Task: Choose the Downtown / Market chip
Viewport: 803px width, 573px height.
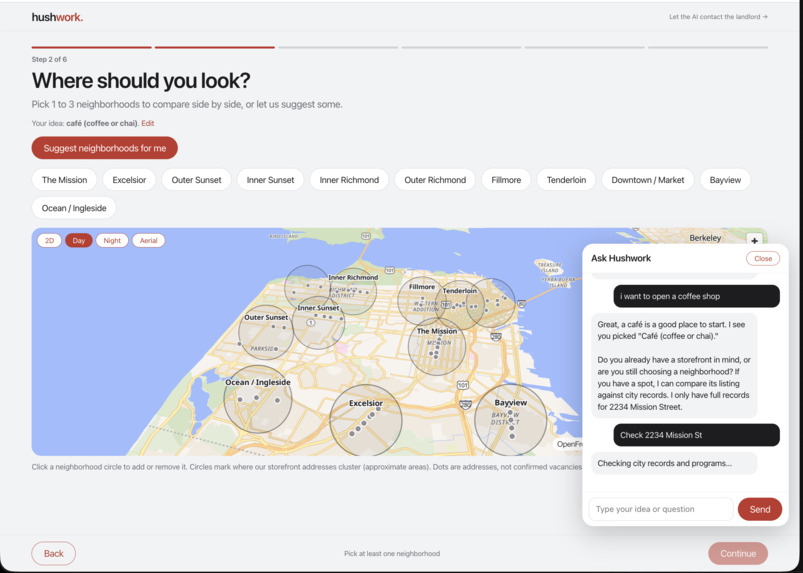Action: 648,180
